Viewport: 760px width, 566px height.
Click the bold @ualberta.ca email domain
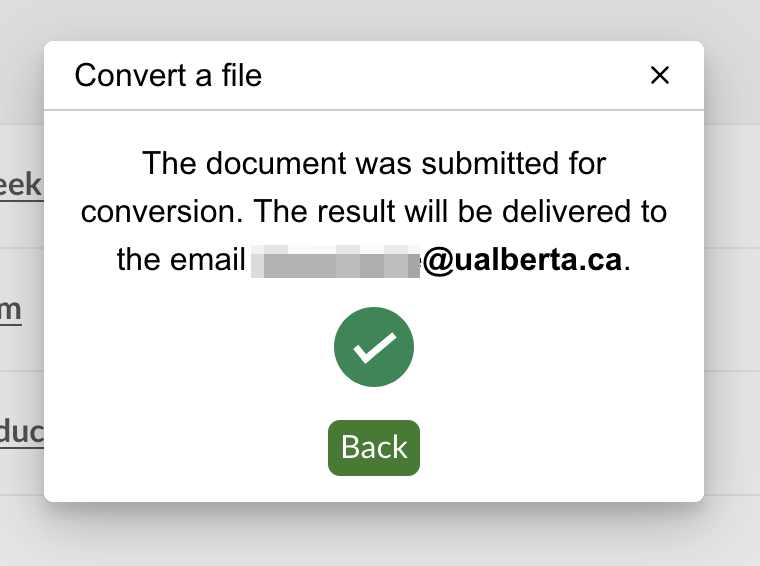523,261
